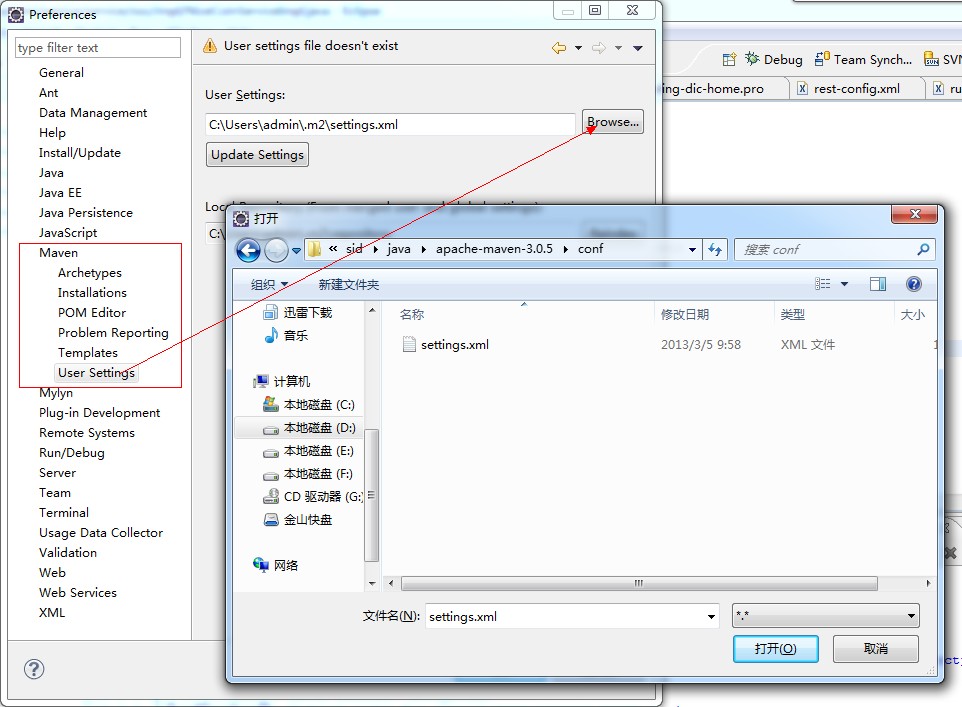Viewport: 962px width, 707px height.
Task: Click the forward arrow in Preferences header
Action: point(599,48)
